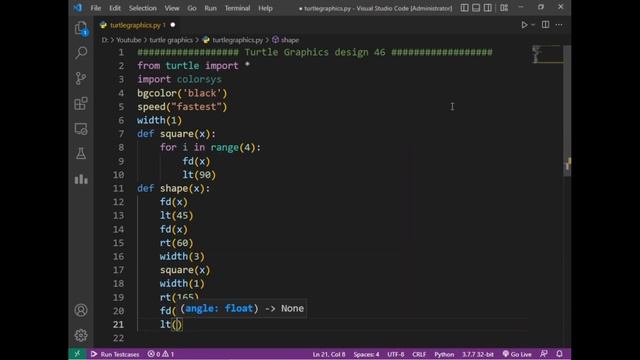This screenshot has height=360, width=640.
Task: Open Customize Layout icon
Action: coord(504,8)
